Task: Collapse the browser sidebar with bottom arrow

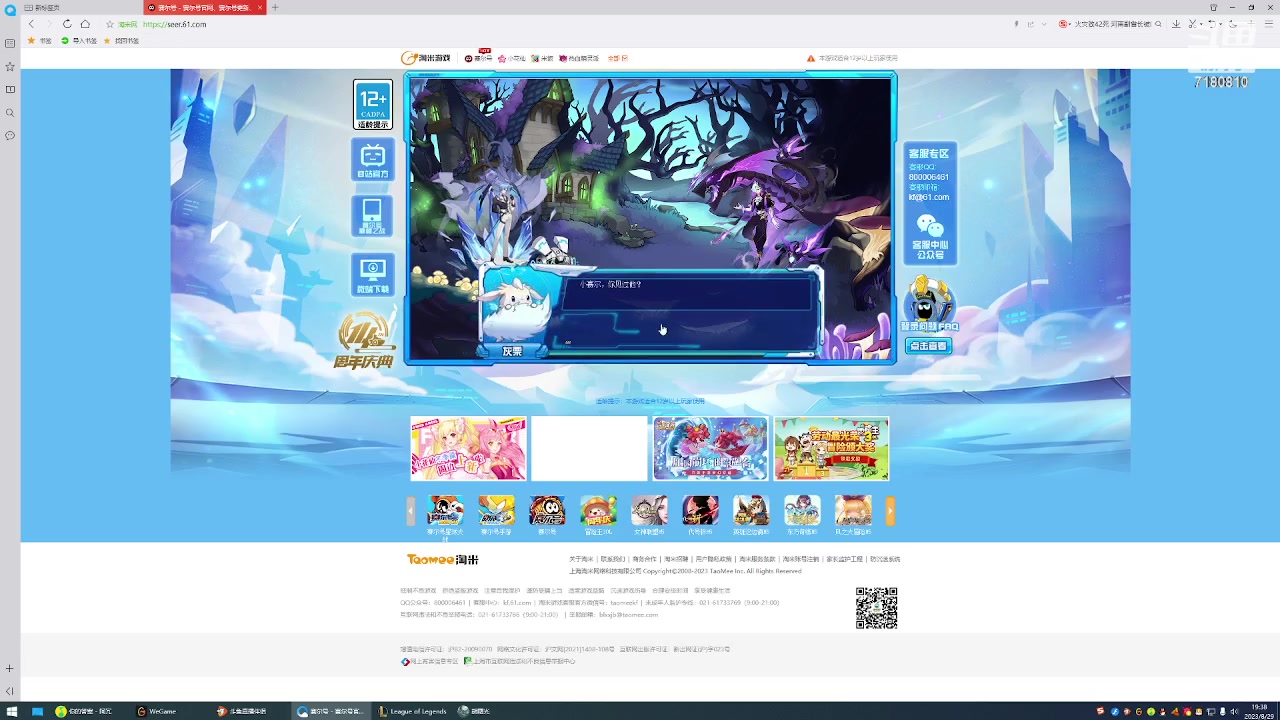Action: 10,691
